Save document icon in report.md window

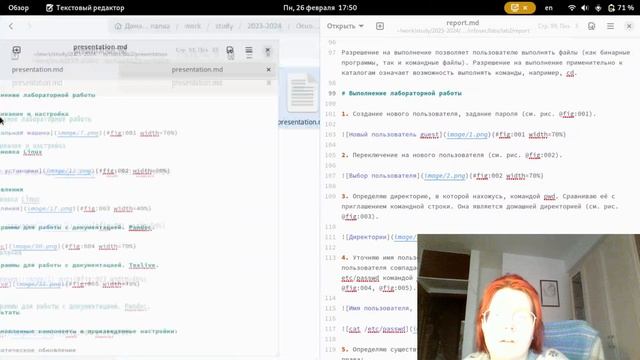click(x=591, y=26)
